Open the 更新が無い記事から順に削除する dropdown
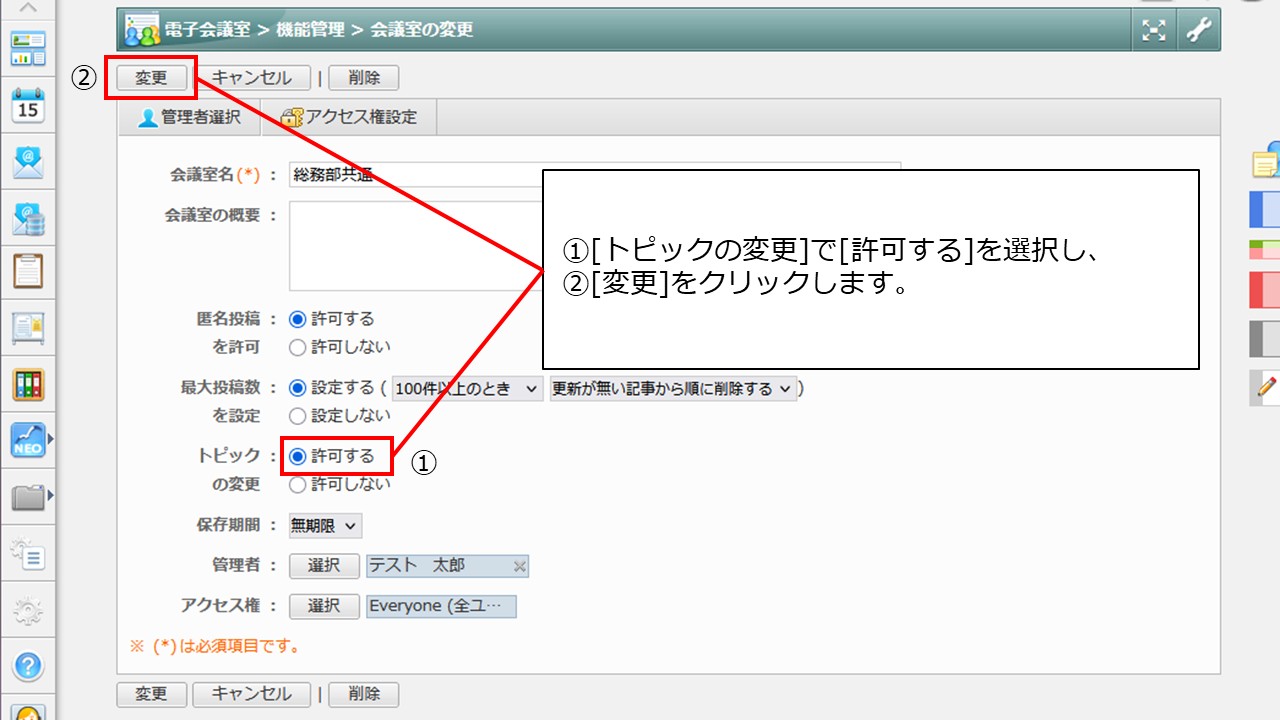 pyautogui.click(x=673, y=389)
